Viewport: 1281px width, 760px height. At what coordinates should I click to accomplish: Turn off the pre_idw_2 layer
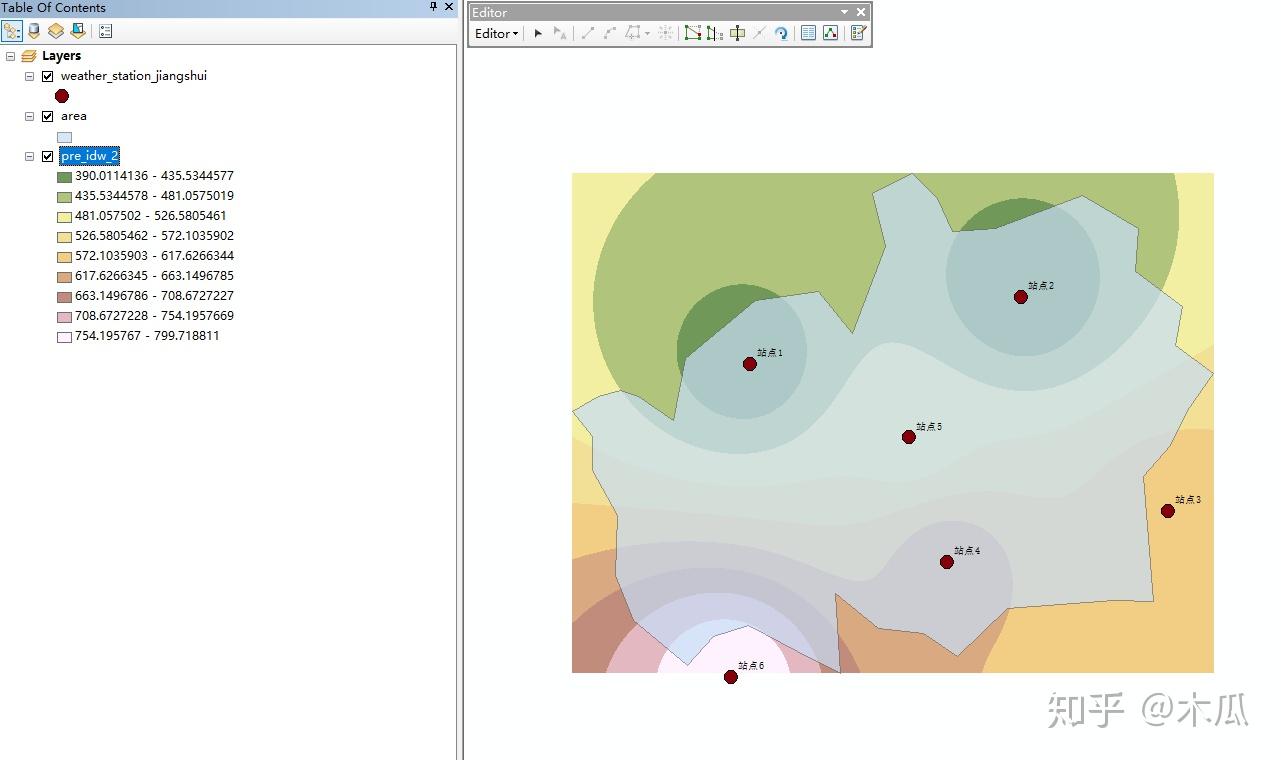47,156
